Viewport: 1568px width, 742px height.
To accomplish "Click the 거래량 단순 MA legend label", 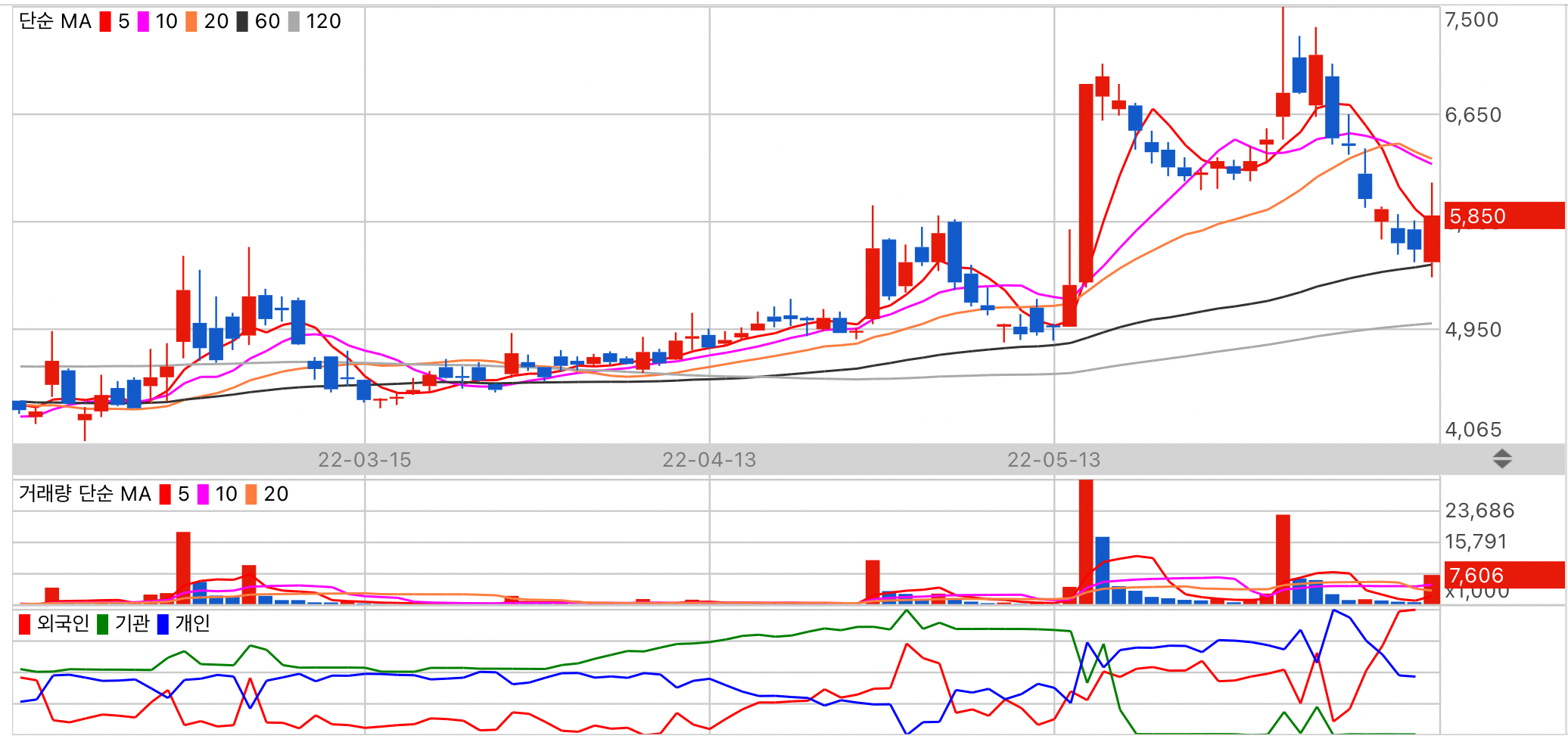I will point(85,494).
